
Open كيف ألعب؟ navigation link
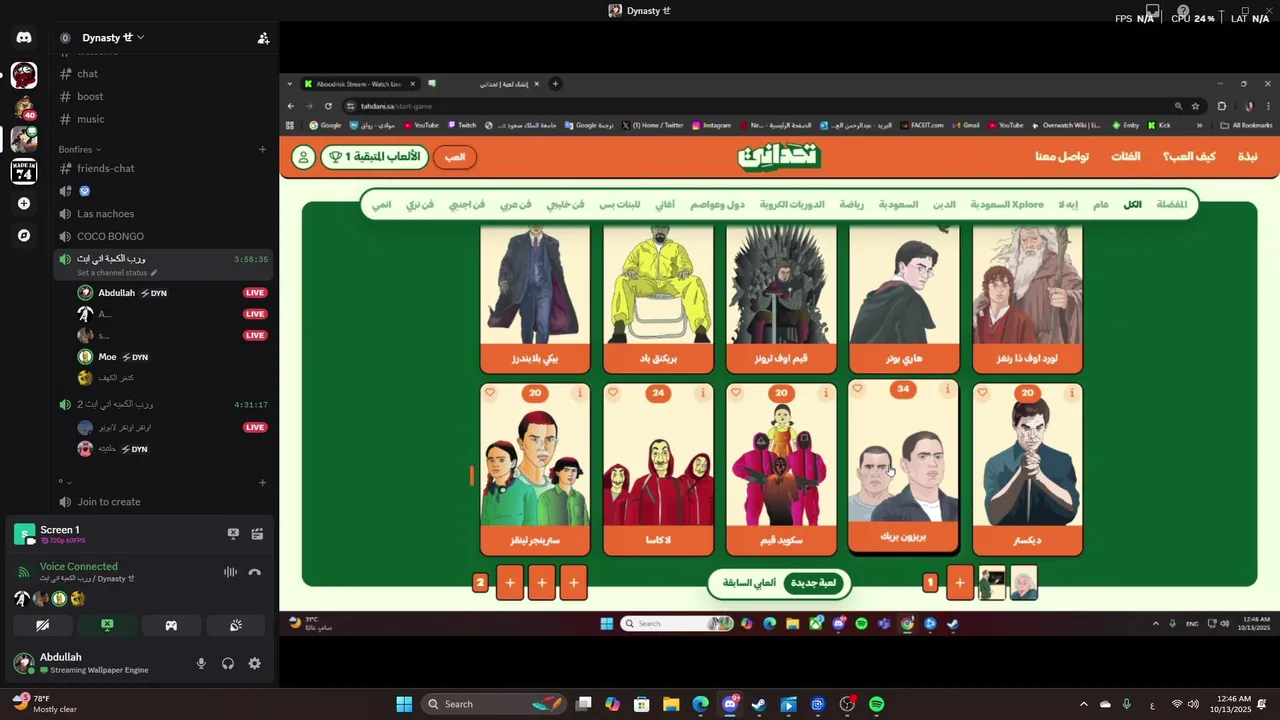click(1189, 157)
